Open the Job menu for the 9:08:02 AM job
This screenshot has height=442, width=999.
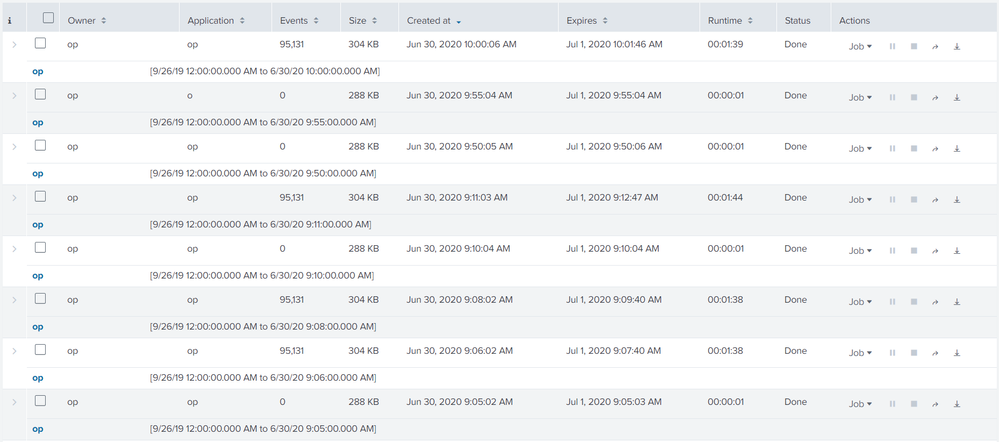click(860, 301)
